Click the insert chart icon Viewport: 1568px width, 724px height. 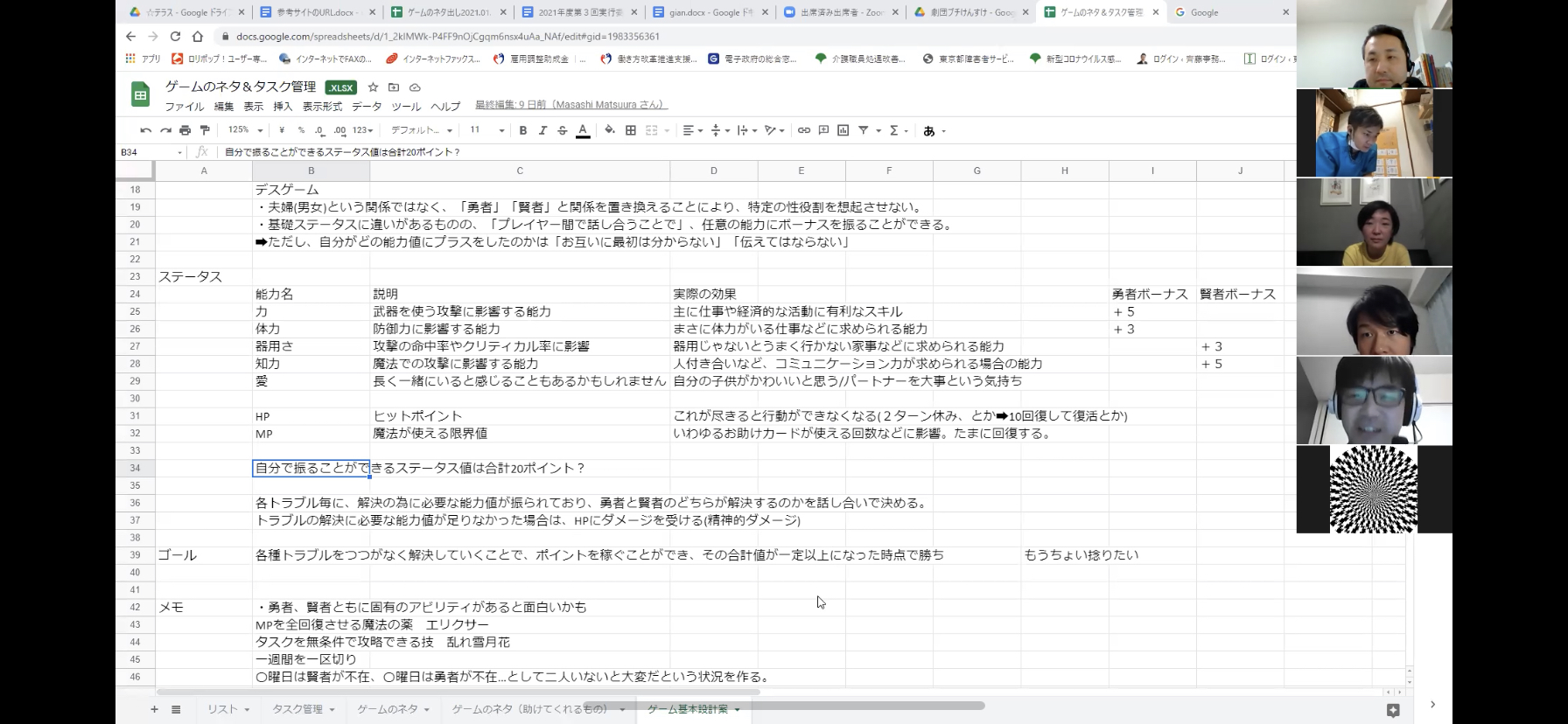click(843, 130)
